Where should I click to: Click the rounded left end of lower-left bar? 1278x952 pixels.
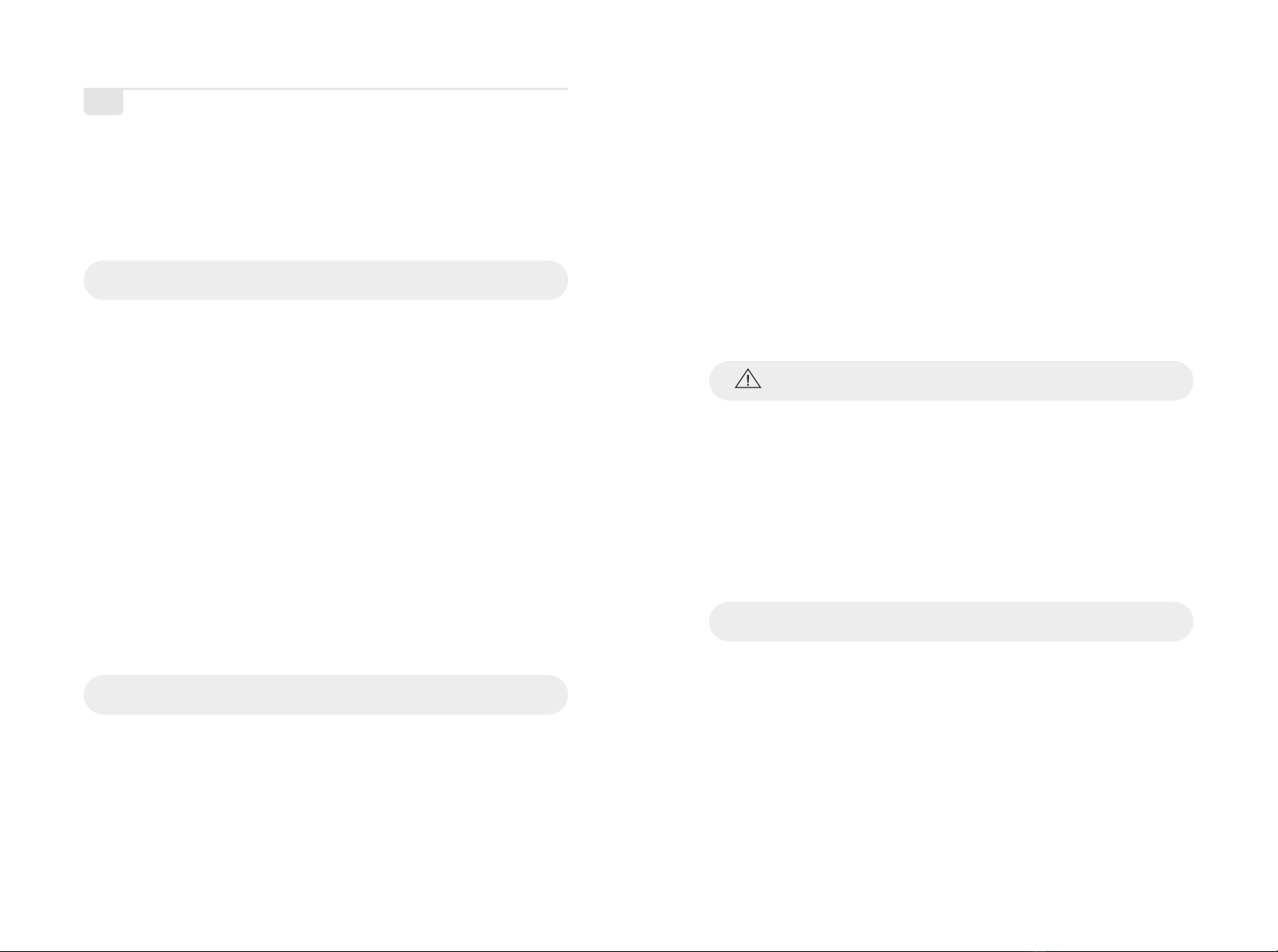96,694
